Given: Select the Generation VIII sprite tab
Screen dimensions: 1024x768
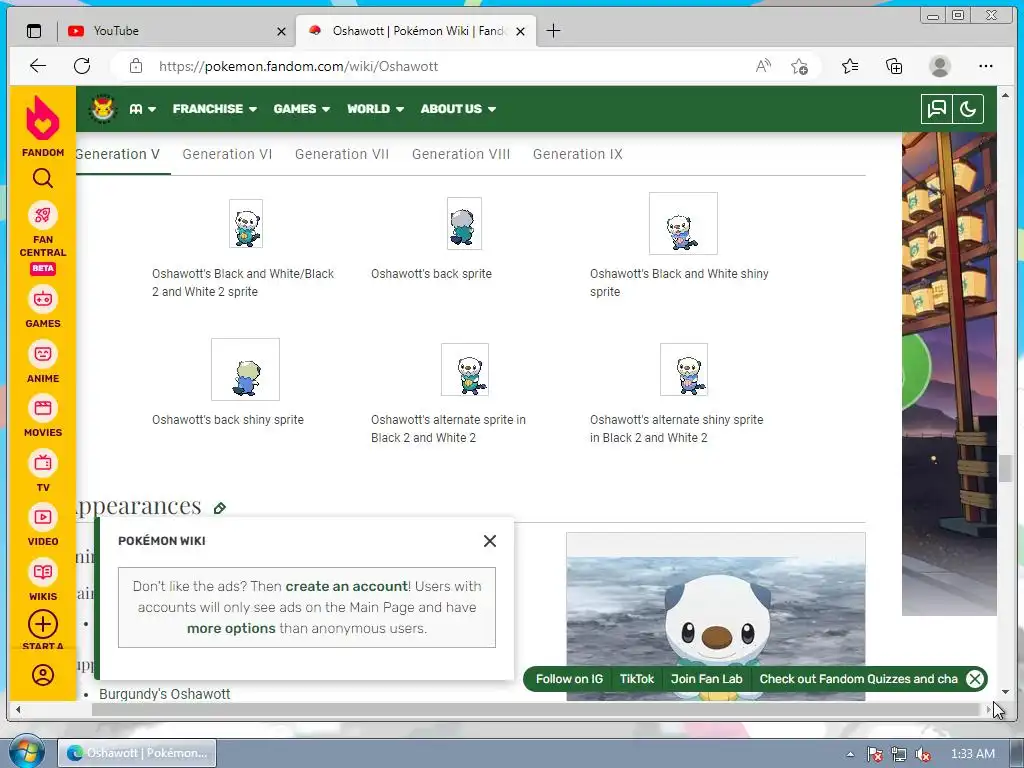Looking at the screenshot, I should tap(461, 154).
